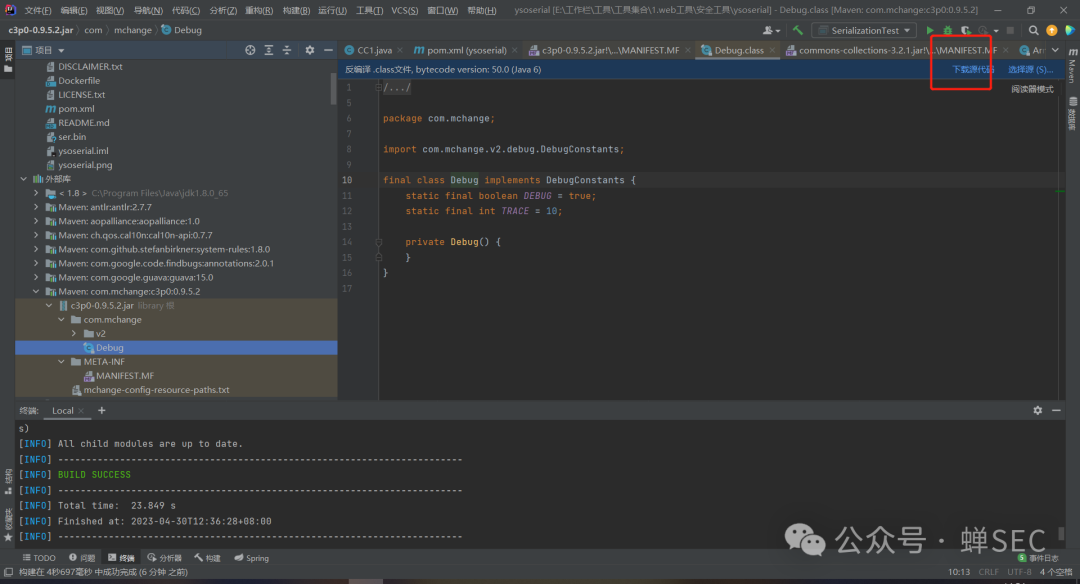1080x584 pixels.
Task: Select MANIFEST.MF in project tree
Action: pos(125,376)
